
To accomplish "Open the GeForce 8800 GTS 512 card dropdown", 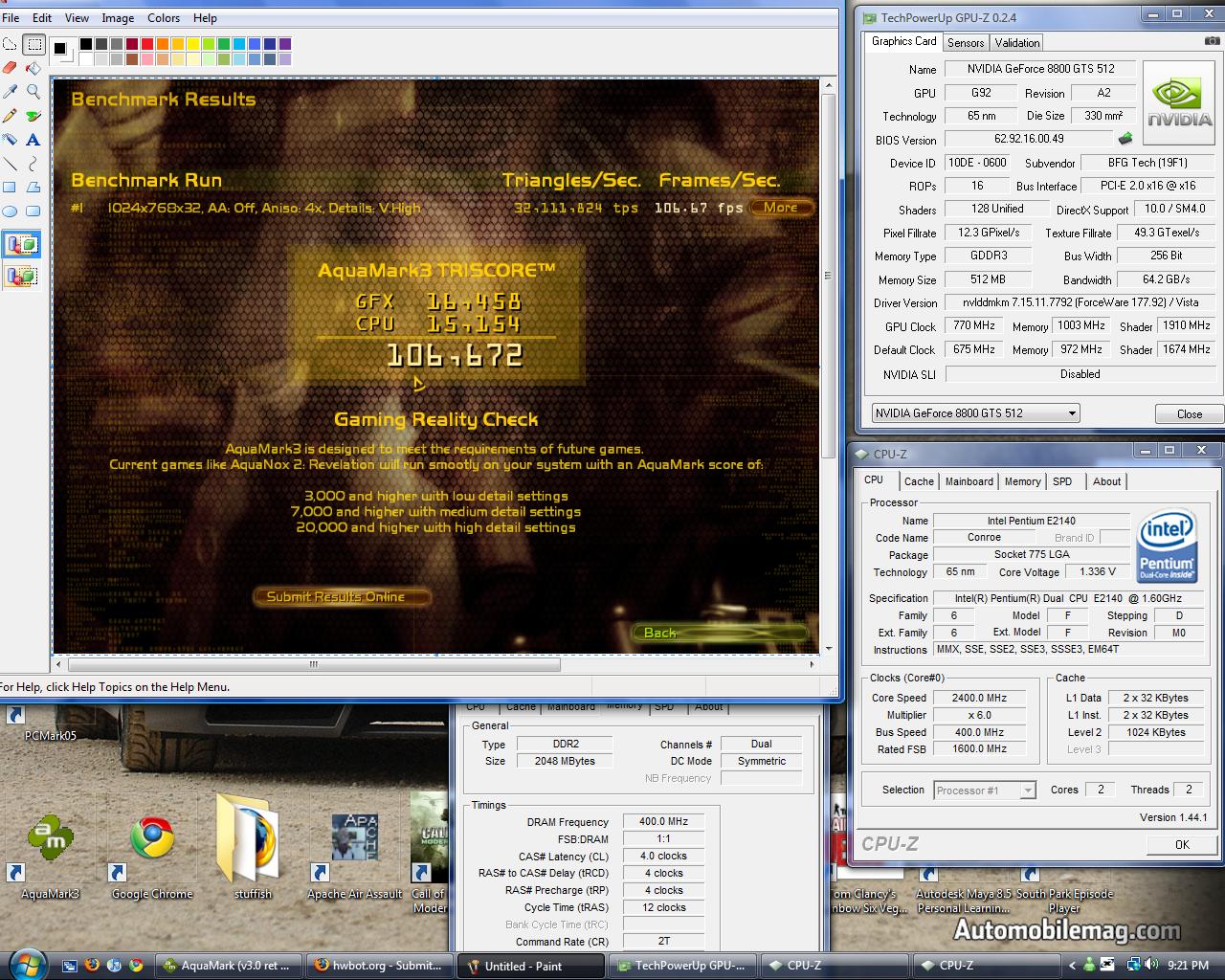I will [975, 413].
